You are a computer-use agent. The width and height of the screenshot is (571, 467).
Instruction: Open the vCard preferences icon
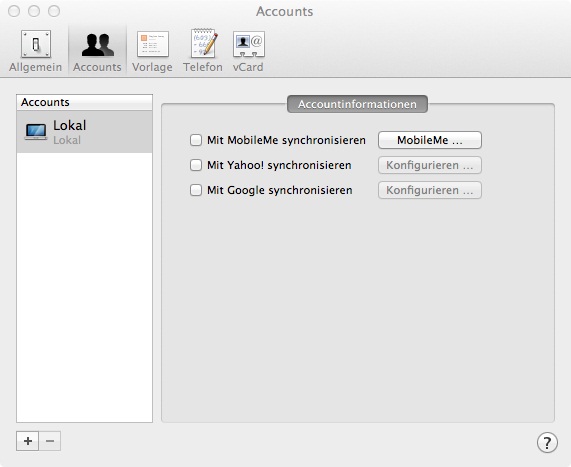pos(249,44)
